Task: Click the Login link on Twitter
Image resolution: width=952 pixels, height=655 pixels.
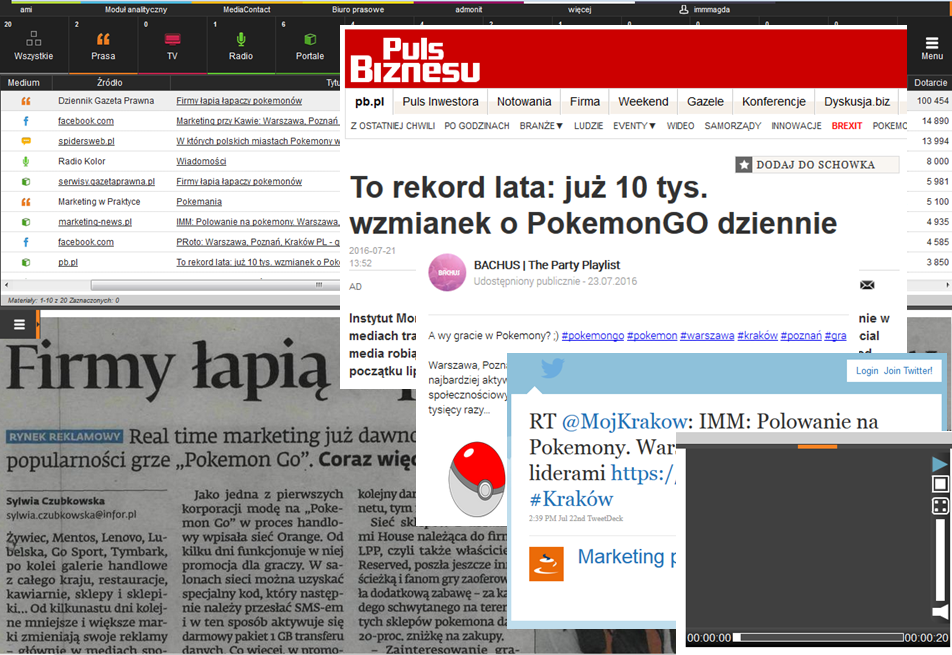Action: [x=867, y=370]
